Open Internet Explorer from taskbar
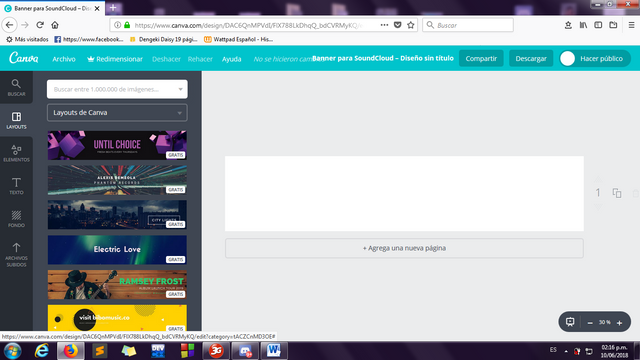The image size is (640, 360). (x=42, y=351)
